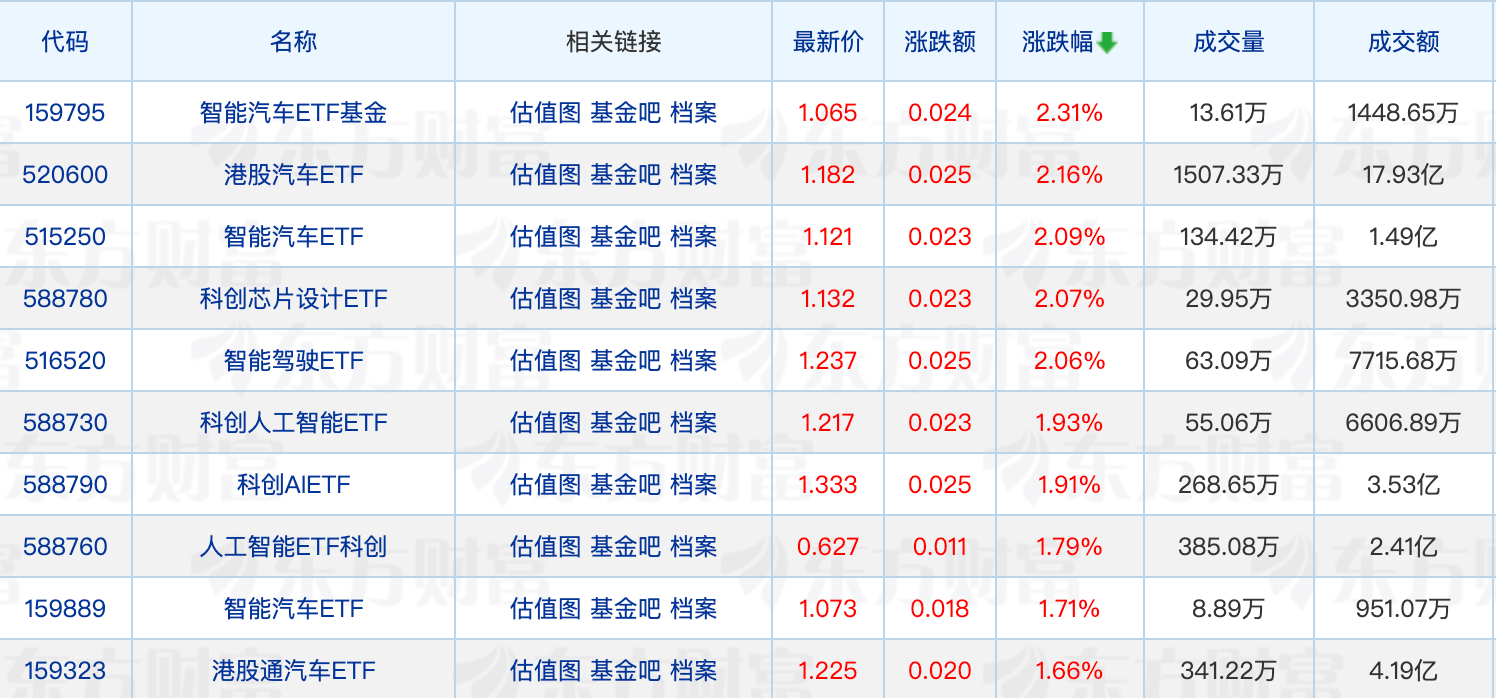This screenshot has width=1496, height=698.
Task: Open 基金吧 for 520600 row
Action: point(625,175)
